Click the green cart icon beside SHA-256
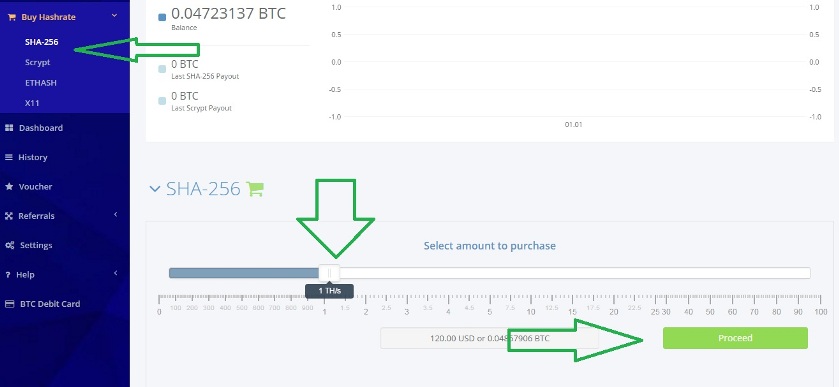The width and height of the screenshot is (839, 387). 255,189
